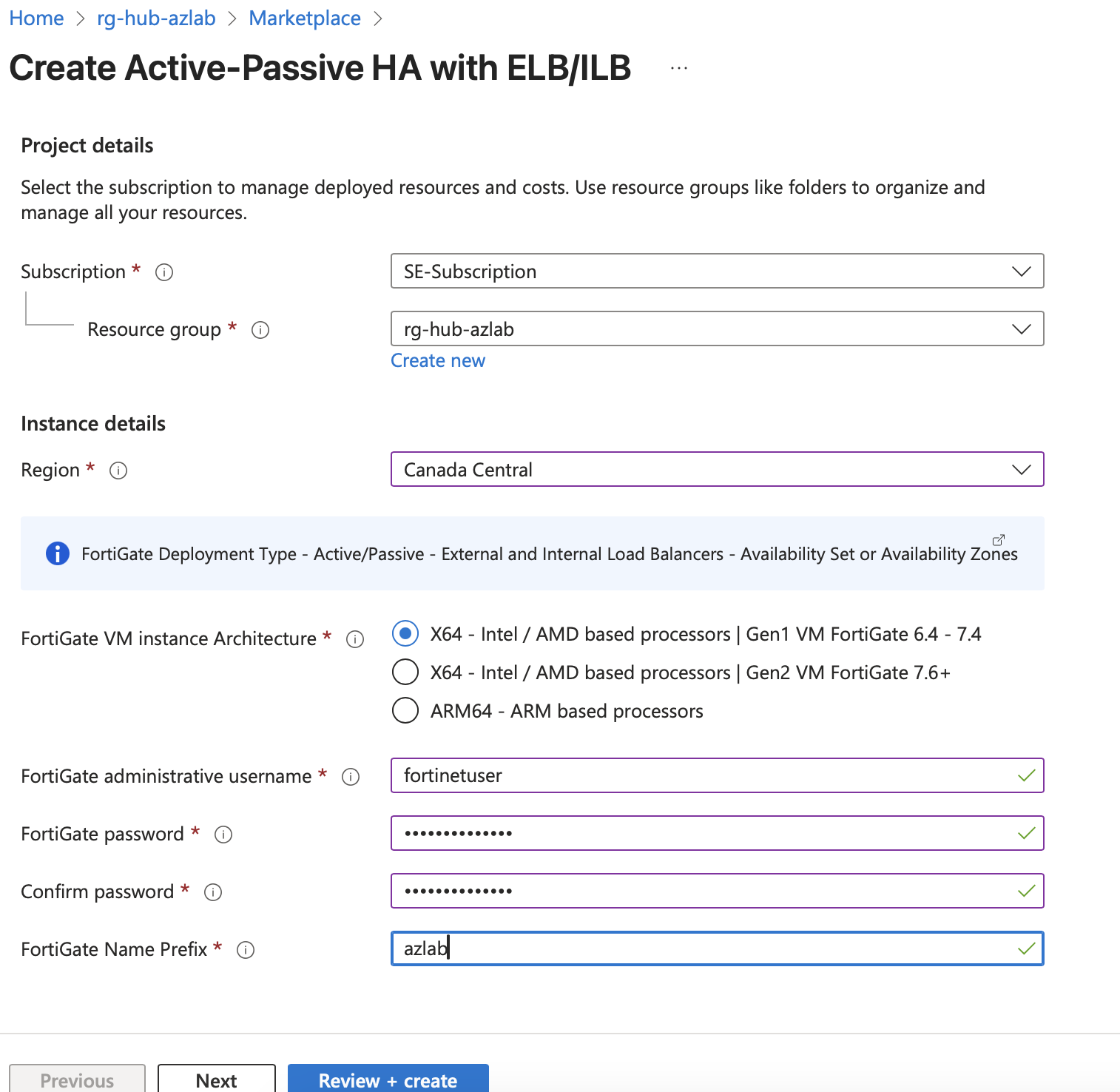1120x1092 pixels.
Task: Click the Resource group info icon
Action: 260,330
